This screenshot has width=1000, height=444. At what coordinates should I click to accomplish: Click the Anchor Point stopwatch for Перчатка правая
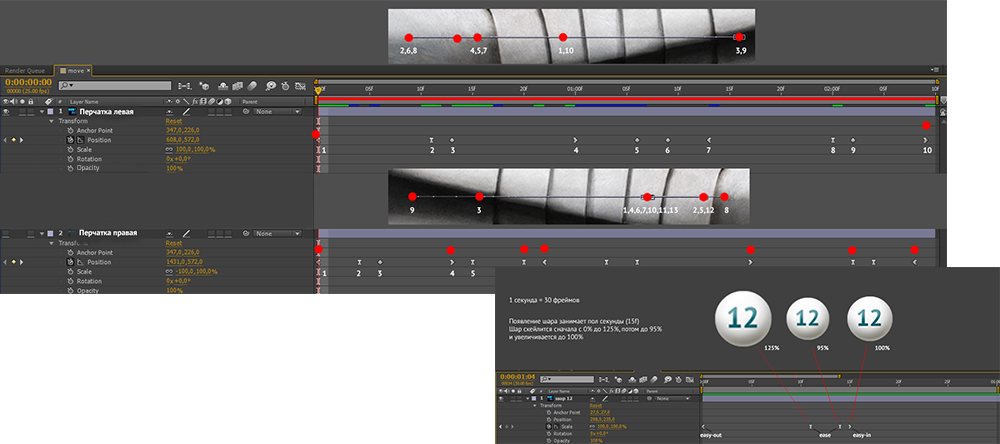70,252
